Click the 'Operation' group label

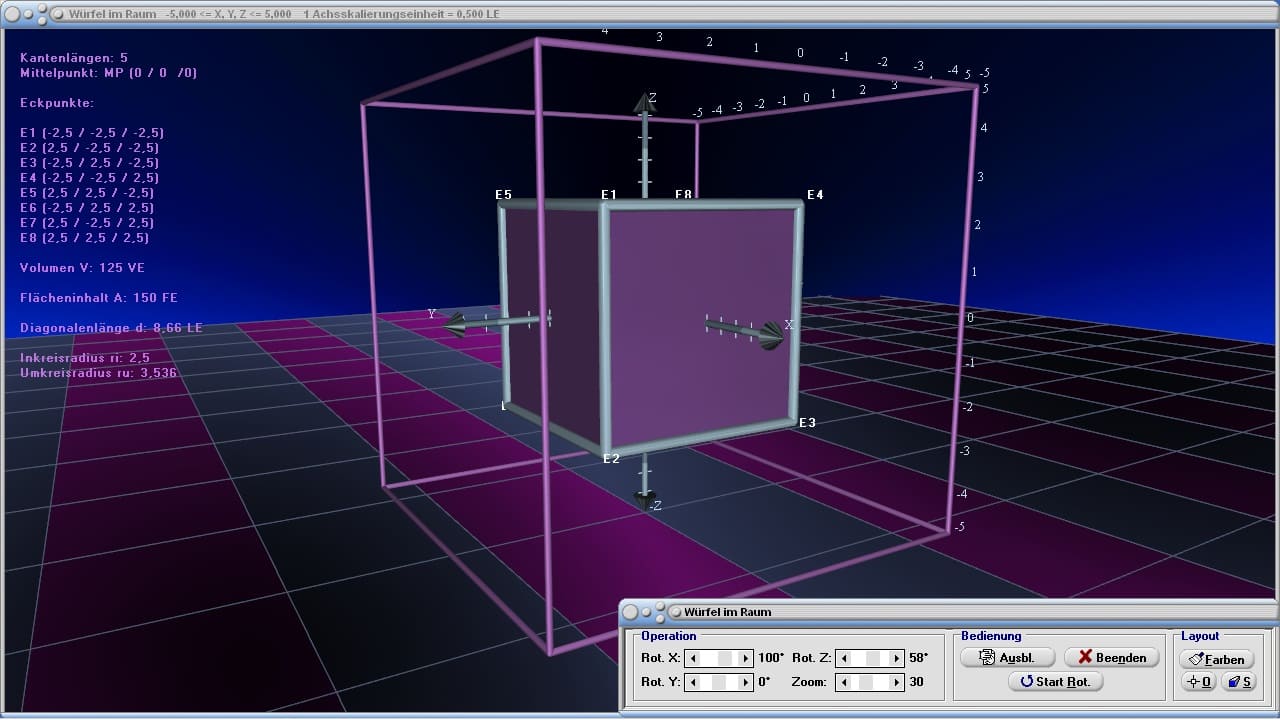click(669, 636)
